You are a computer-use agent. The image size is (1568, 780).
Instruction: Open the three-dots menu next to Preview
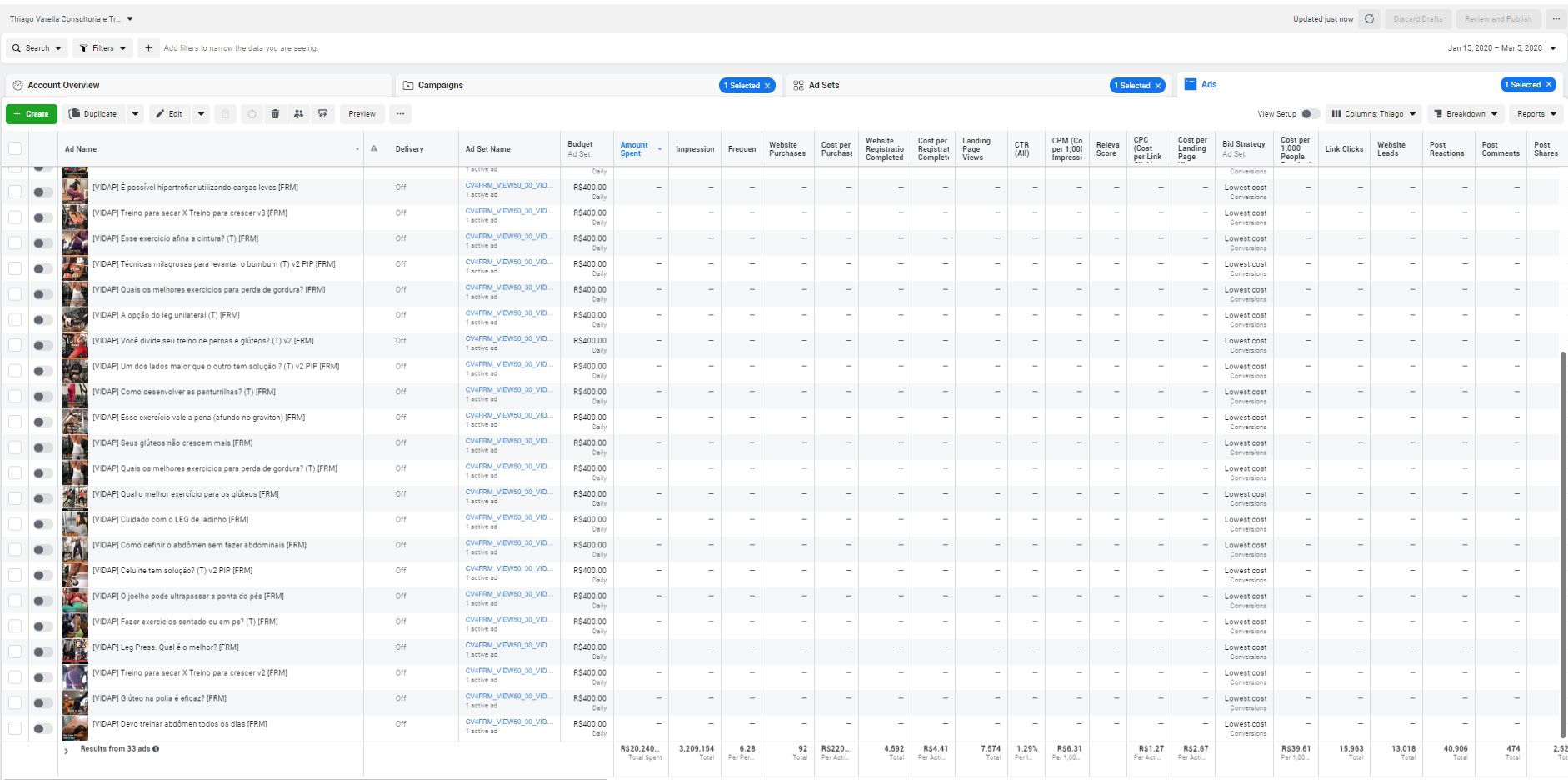[x=400, y=114]
